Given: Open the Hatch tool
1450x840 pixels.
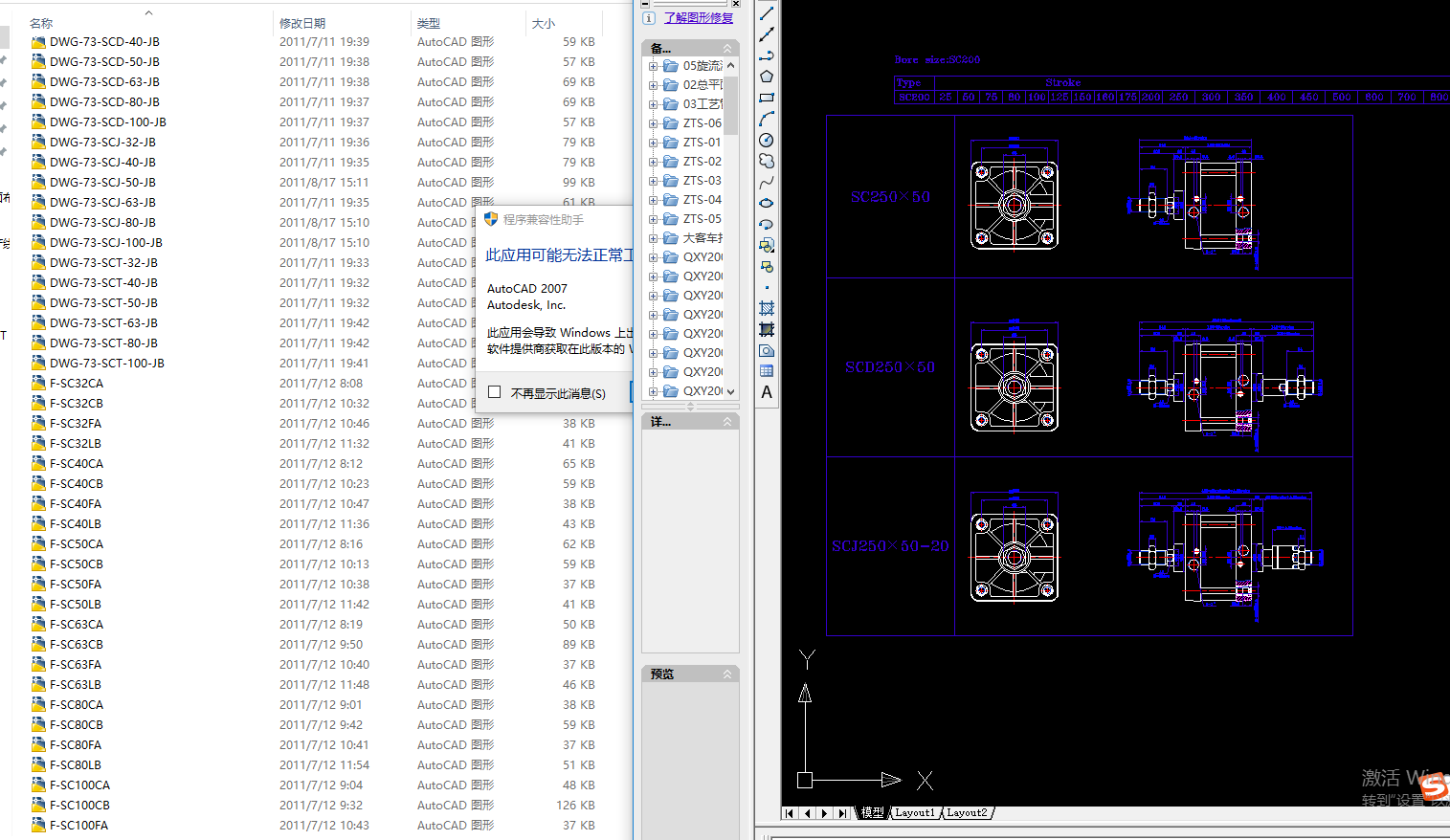Looking at the screenshot, I should point(767,308).
